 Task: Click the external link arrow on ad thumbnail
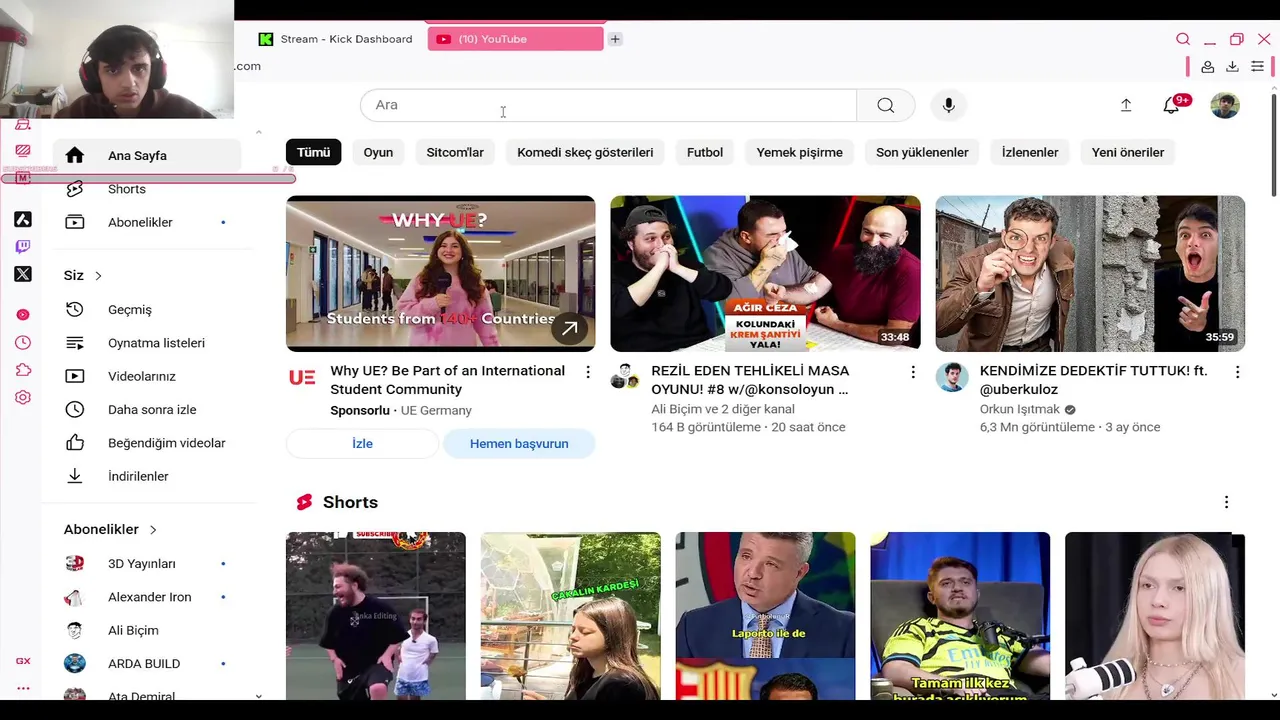pos(569,328)
